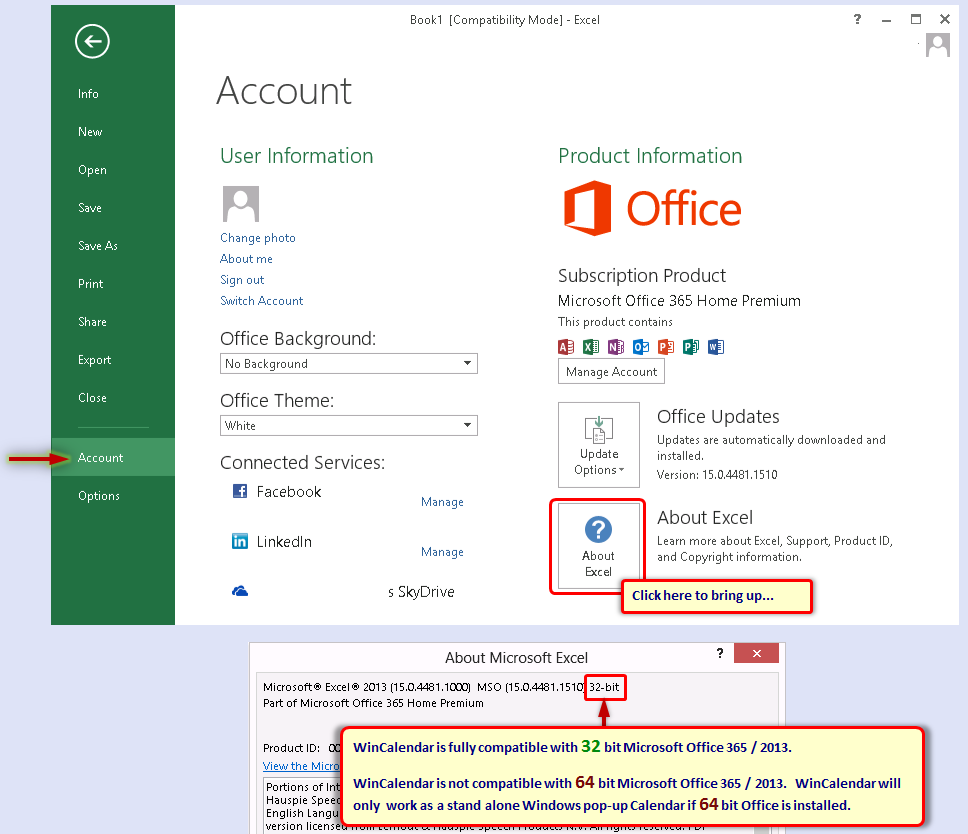
Task: Click the Access icon under product contents
Action: click(566, 347)
